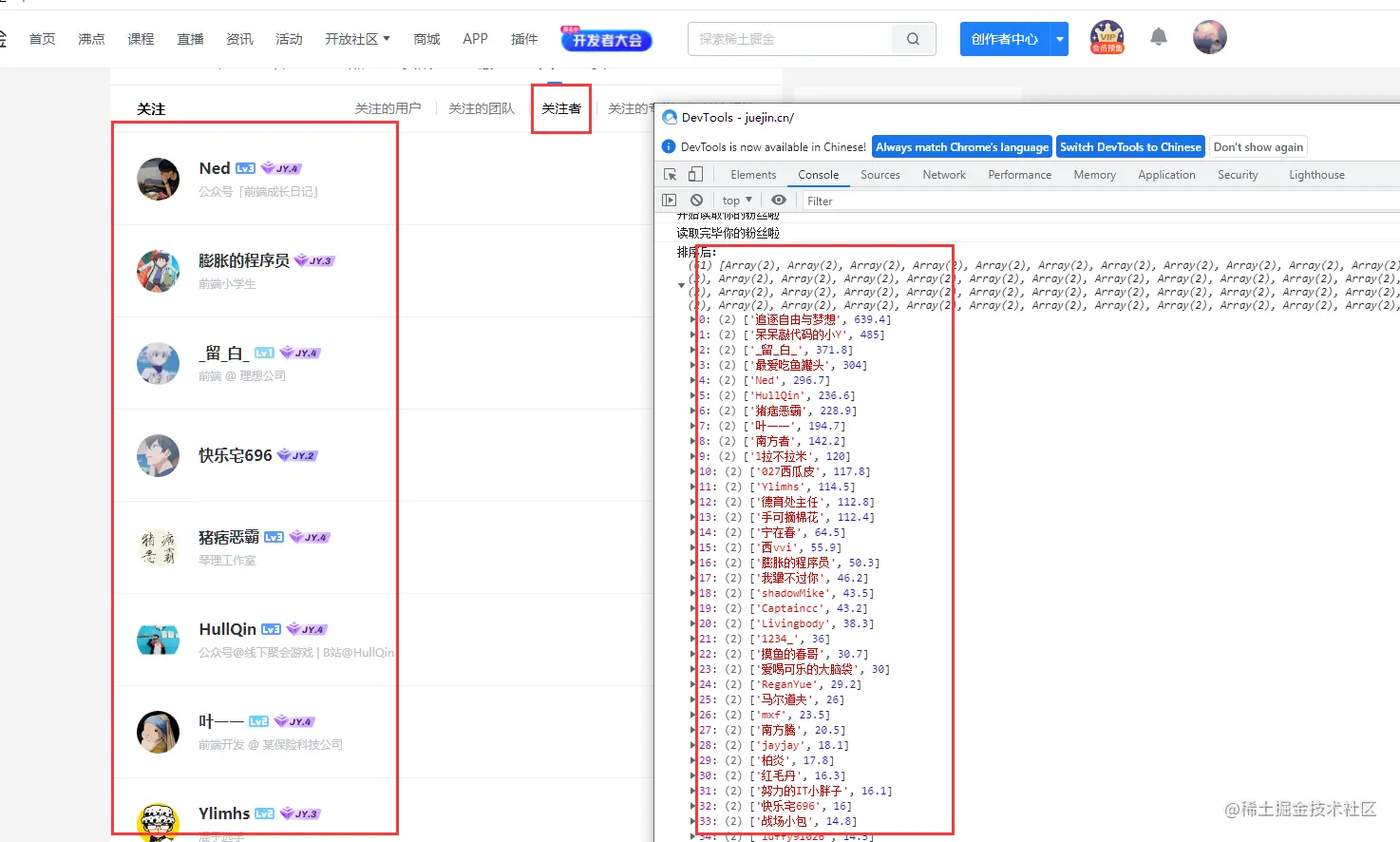Expand array entry 0 追逐自由与梦想
Image resolution: width=1400 pixels, height=842 pixels.
pyautogui.click(x=692, y=320)
